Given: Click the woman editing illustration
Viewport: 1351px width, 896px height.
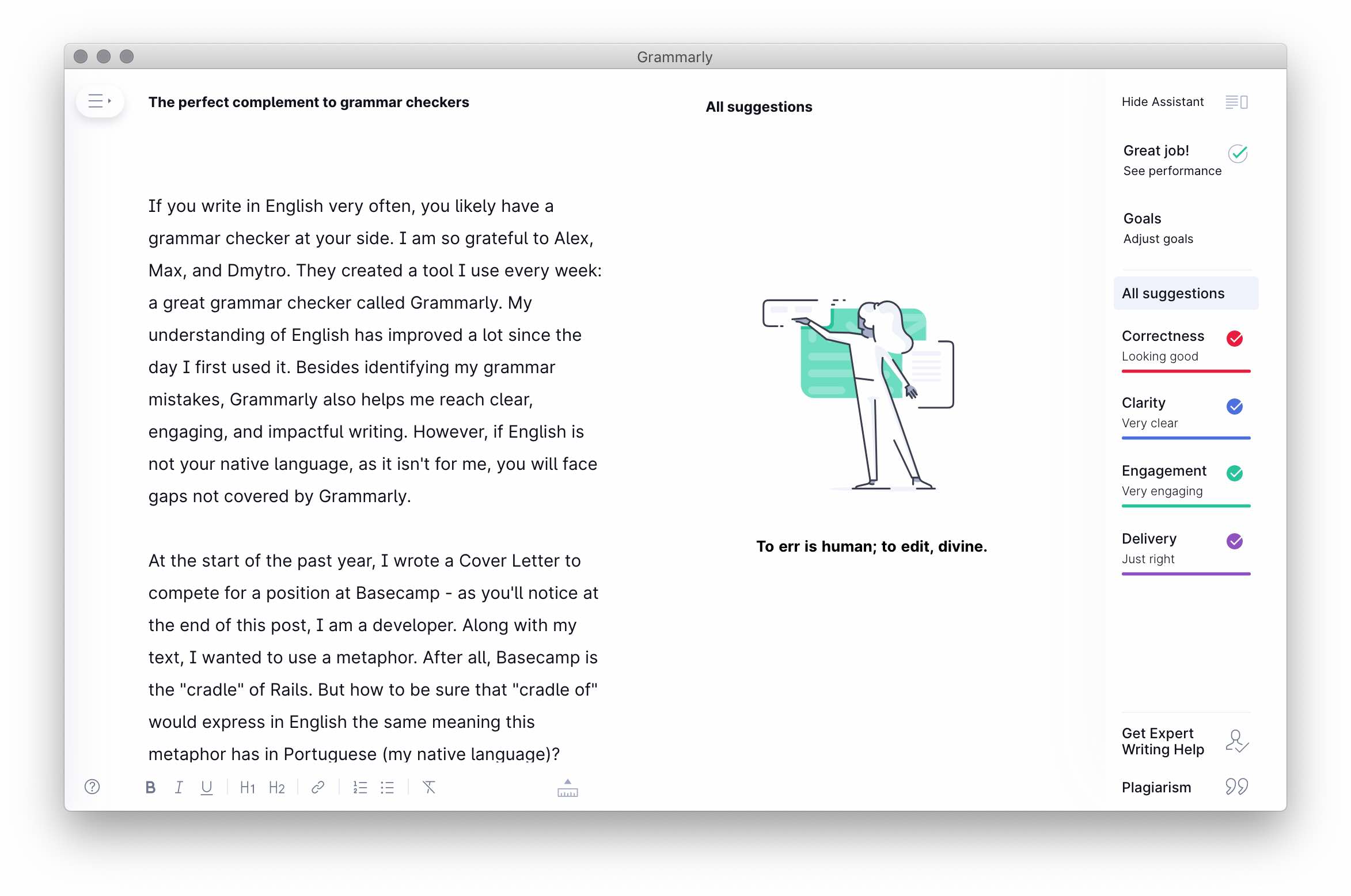Looking at the screenshot, I should point(859,395).
